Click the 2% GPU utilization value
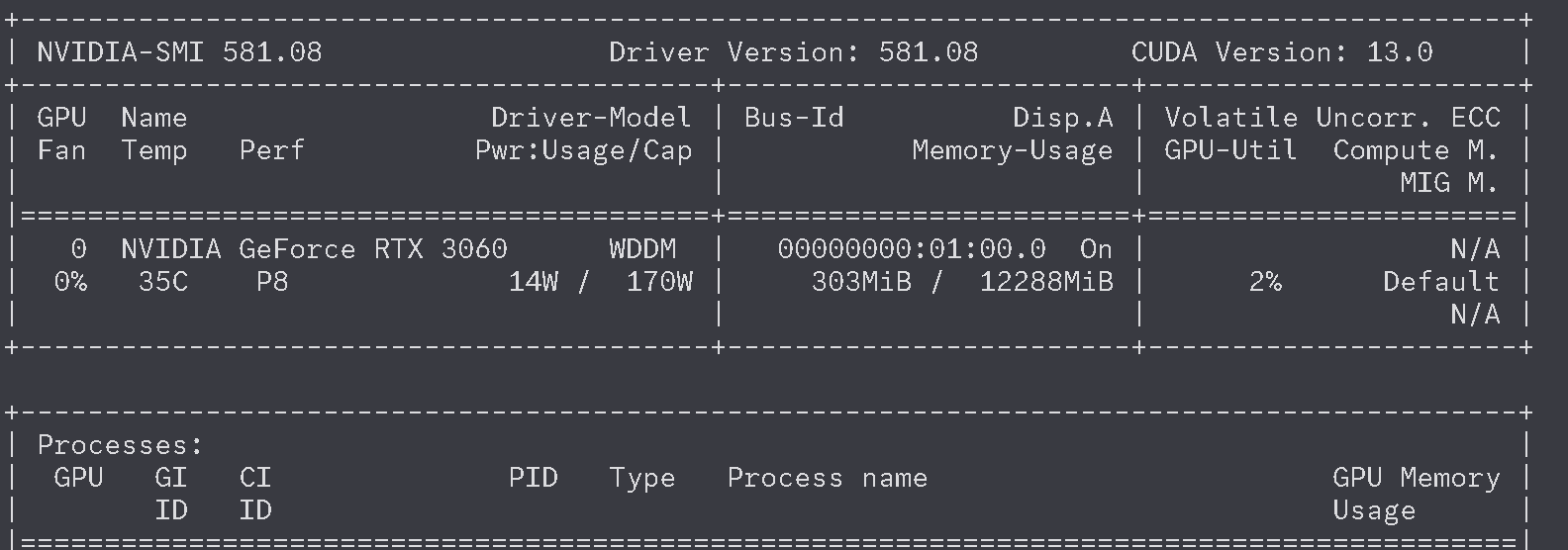Viewport: 1568px width, 550px height. [x=1265, y=282]
